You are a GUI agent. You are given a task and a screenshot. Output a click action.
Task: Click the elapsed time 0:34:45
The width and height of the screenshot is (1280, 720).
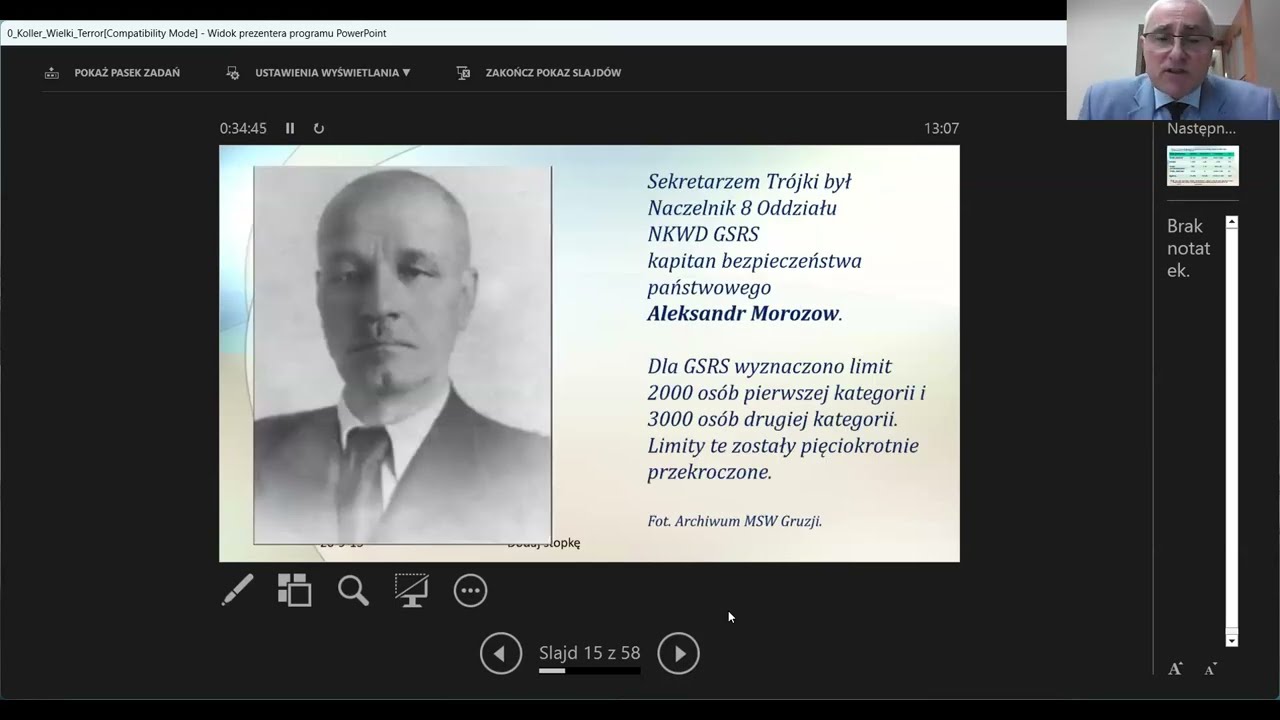tap(243, 128)
